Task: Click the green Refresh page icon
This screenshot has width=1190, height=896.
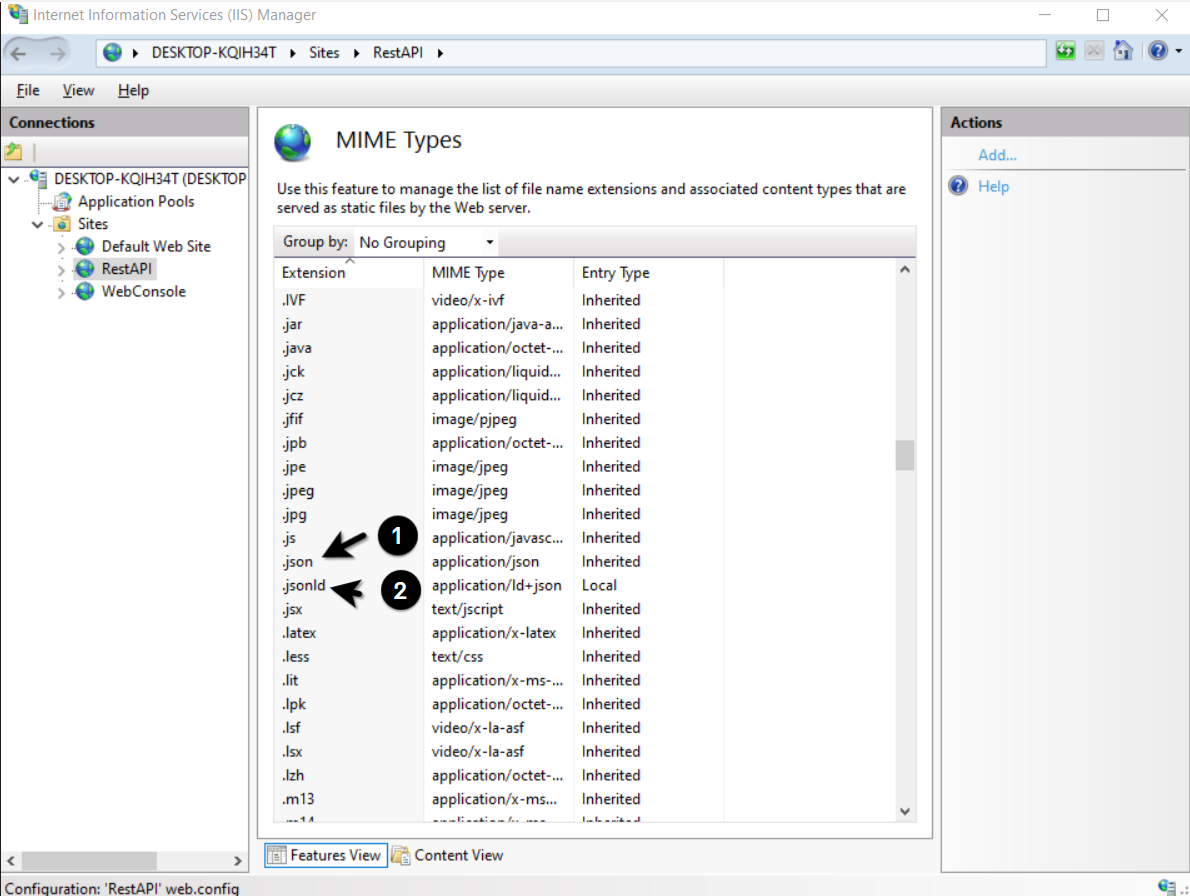Action: [x=1066, y=51]
